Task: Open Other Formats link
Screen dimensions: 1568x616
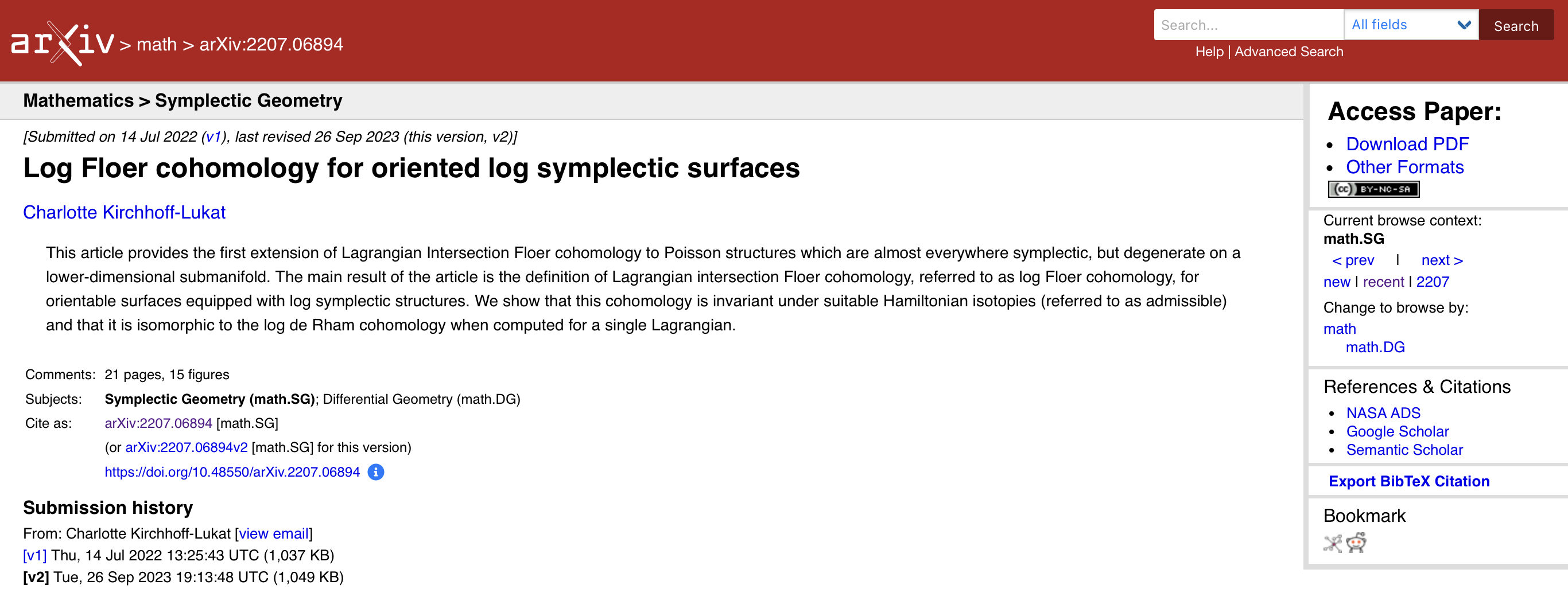Action: tap(1404, 166)
